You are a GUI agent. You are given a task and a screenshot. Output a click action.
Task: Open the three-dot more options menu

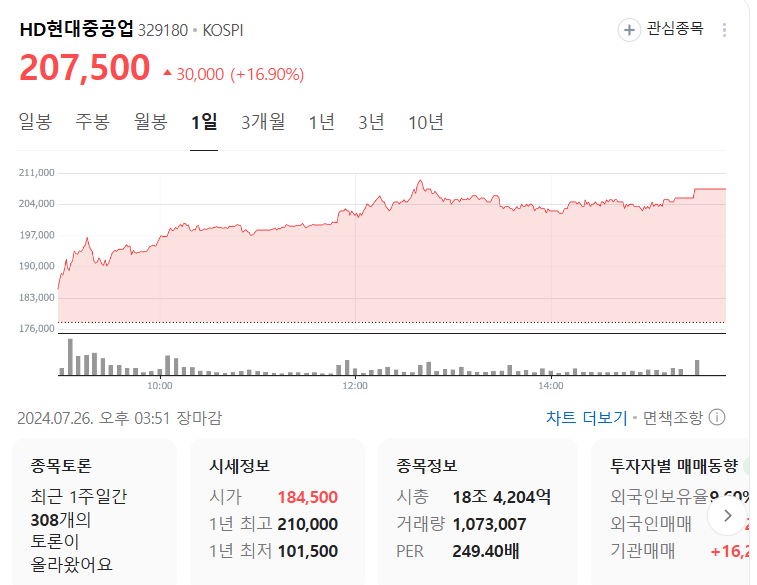pos(724,30)
